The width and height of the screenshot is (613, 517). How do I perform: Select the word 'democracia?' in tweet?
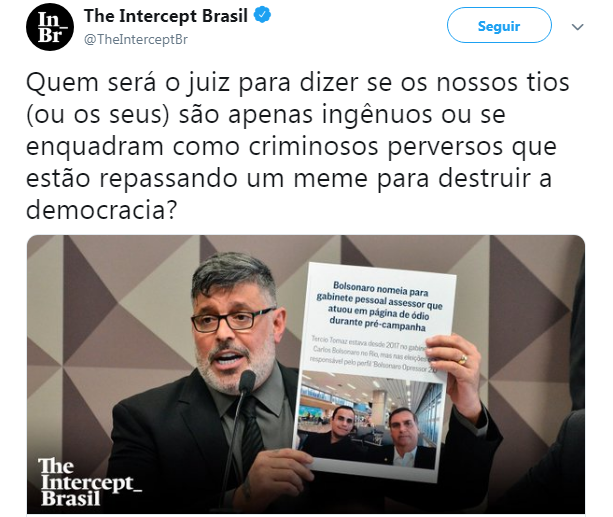click(101, 210)
